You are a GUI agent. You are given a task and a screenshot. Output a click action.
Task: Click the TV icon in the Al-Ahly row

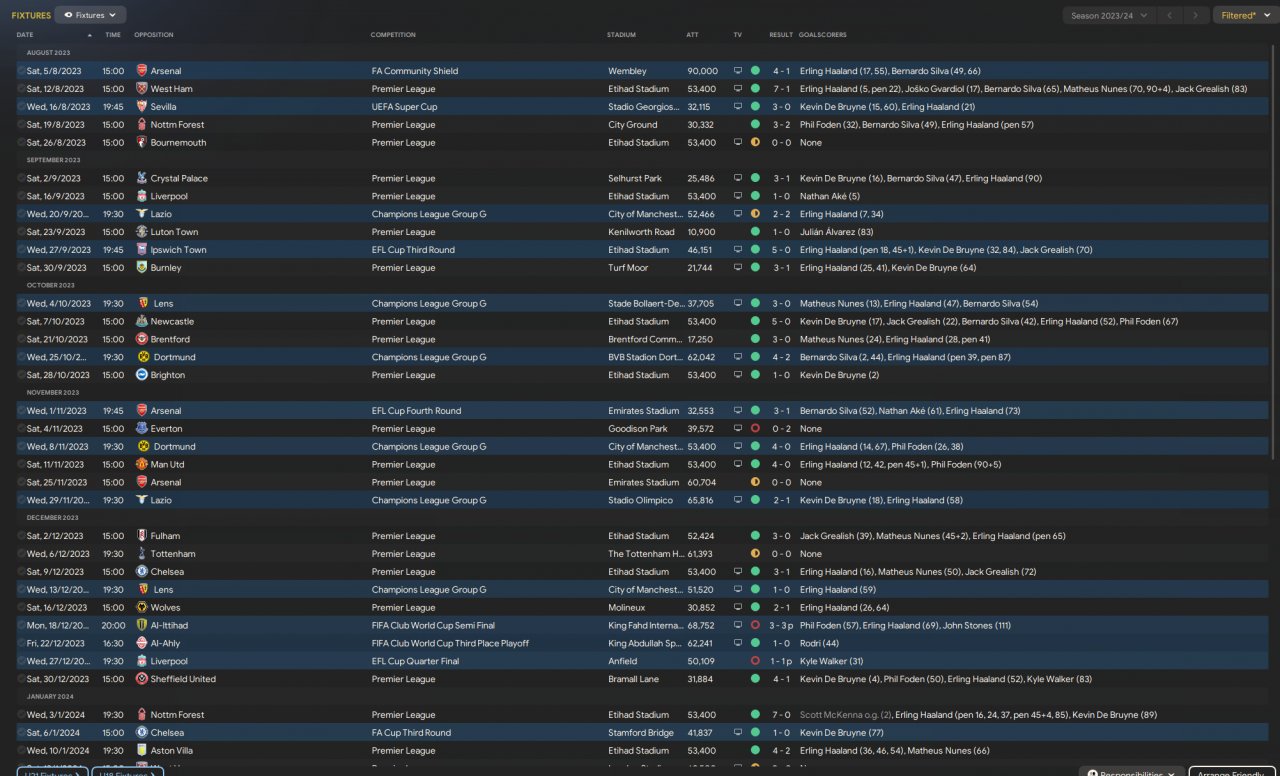pos(738,644)
